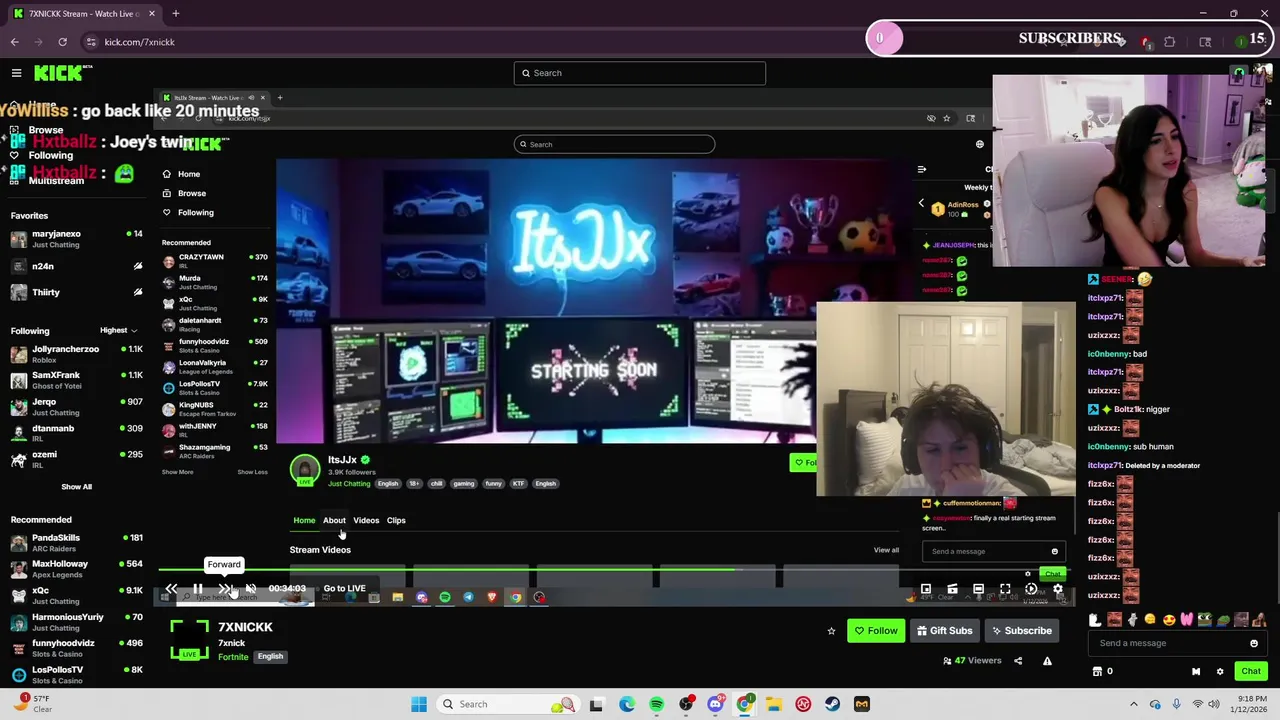Select the Videos tab on ItsJJx page
Viewport: 1280px width, 720px height.
(x=366, y=520)
